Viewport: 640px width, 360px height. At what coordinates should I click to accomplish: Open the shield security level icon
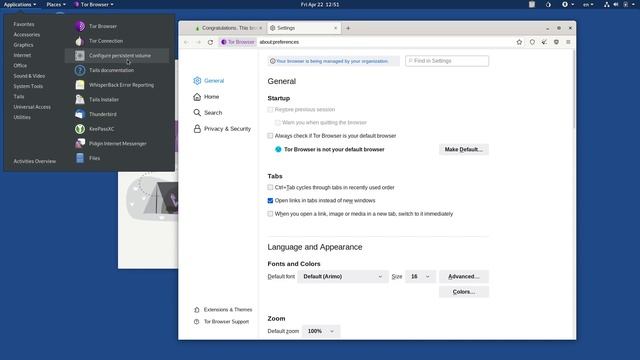pos(532,42)
